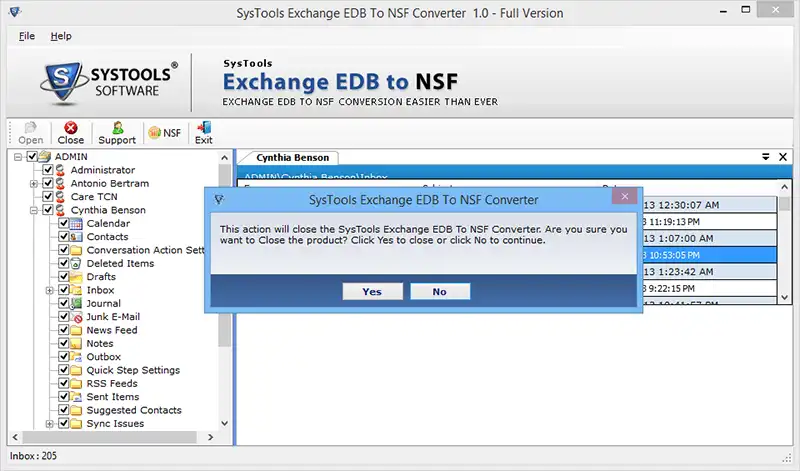Click email list scroll down arrow

(785, 297)
